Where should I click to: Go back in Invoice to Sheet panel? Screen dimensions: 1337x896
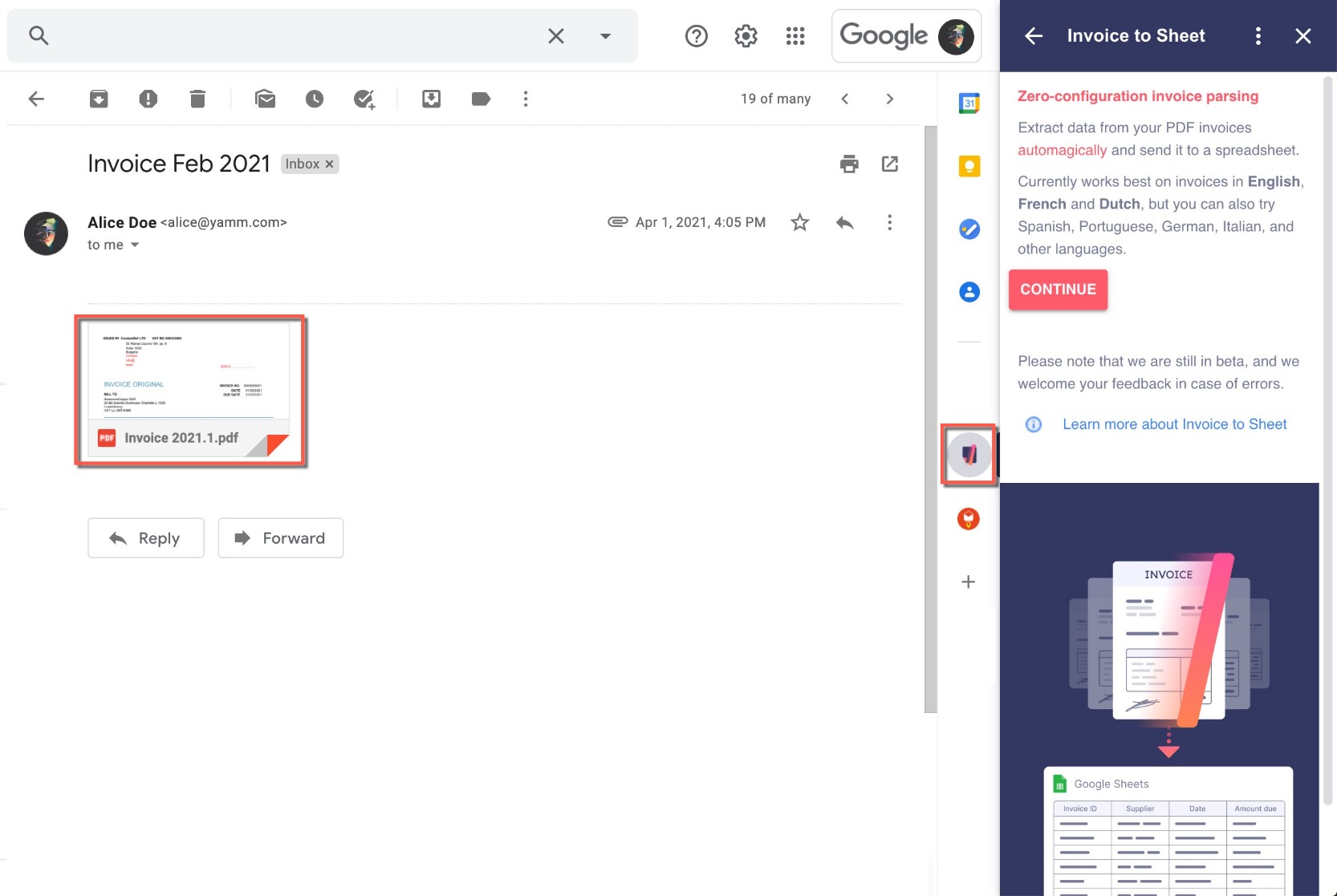pyautogui.click(x=1034, y=35)
